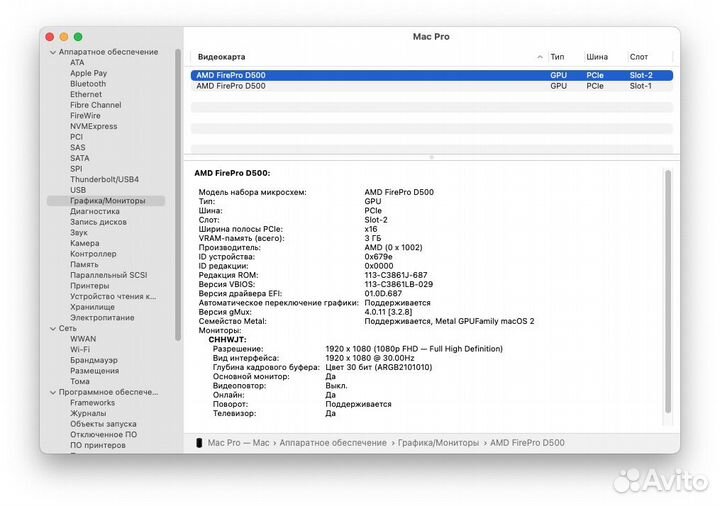Screen dimensions: 720x506
Task: Select ATA in the sidebar
Action: tap(77, 62)
